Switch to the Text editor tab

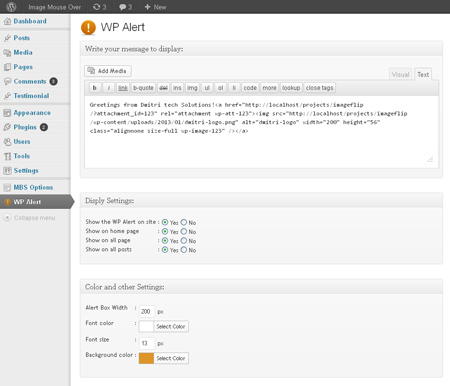click(423, 74)
